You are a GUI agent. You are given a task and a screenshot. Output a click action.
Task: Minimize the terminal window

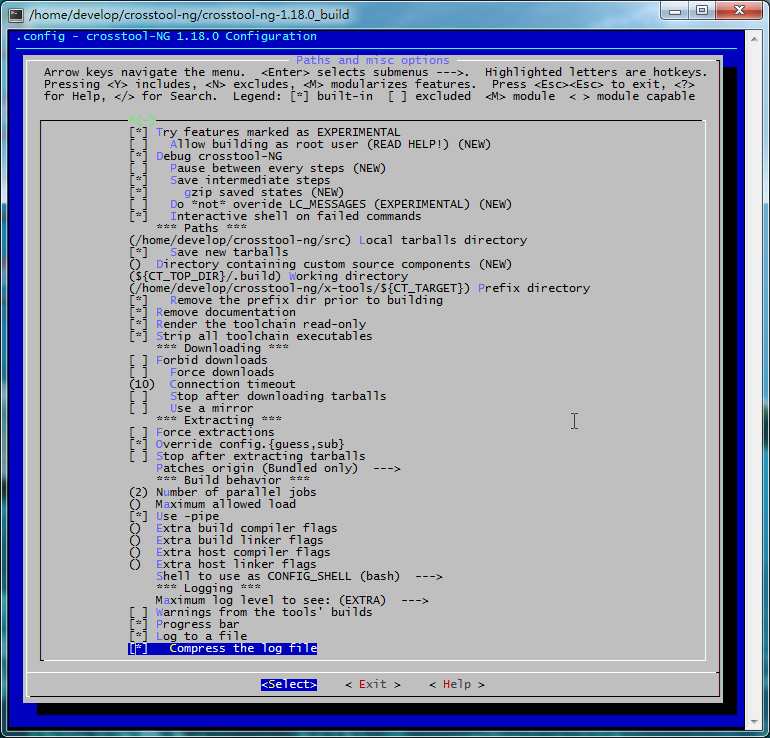(675, 10)
